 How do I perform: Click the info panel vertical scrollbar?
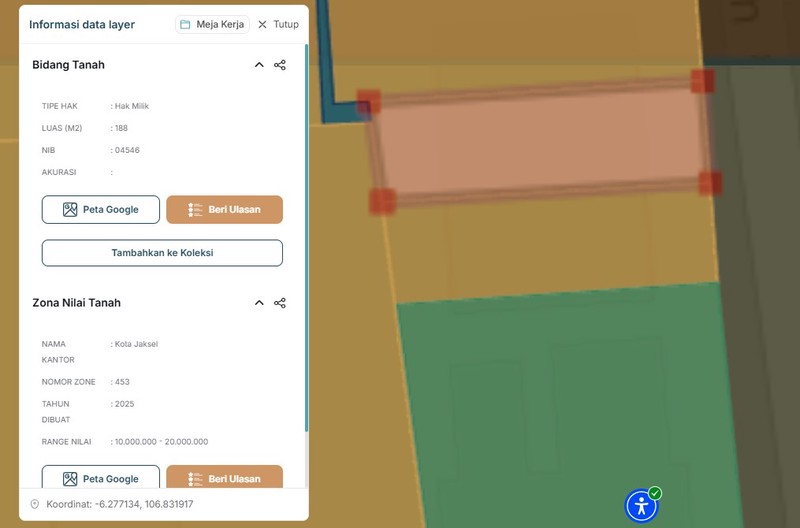coord(306,250)
